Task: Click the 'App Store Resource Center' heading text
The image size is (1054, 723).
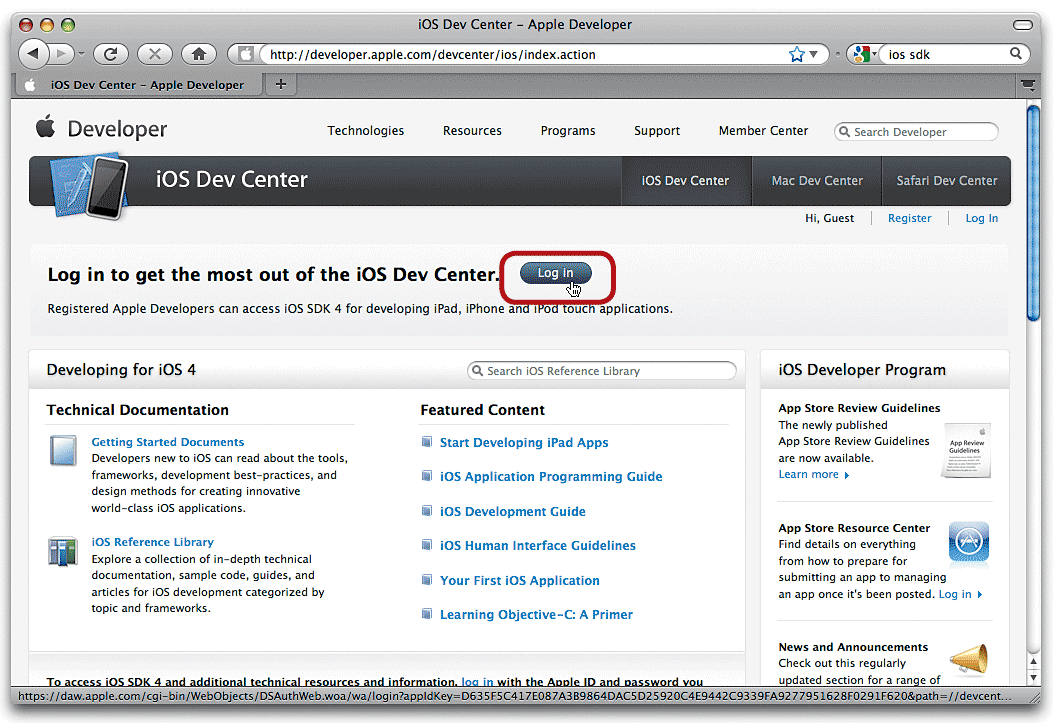Action: click(854, 528)
